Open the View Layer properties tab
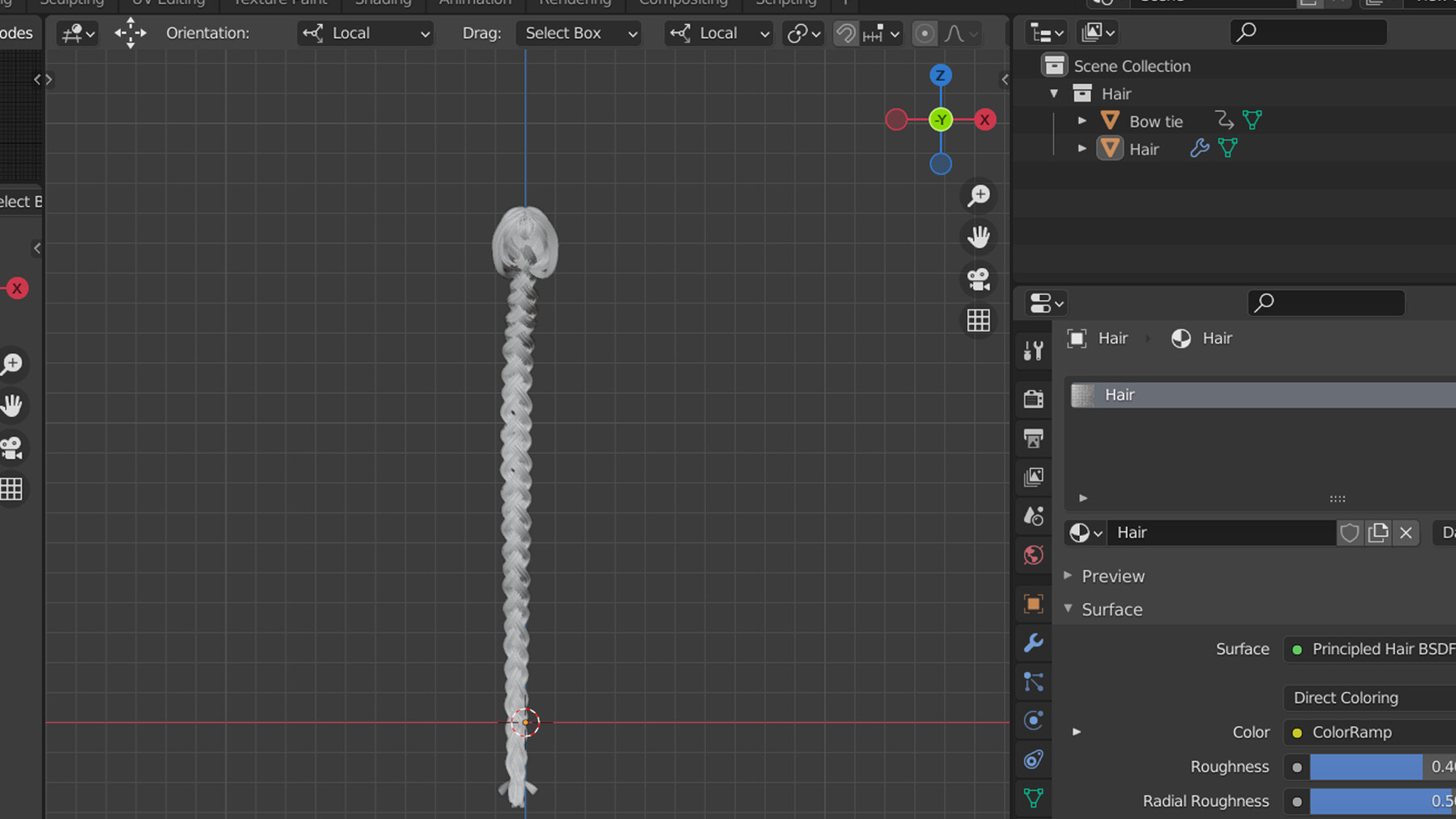Screen dimensions: 1456x819 point(1033,477)
